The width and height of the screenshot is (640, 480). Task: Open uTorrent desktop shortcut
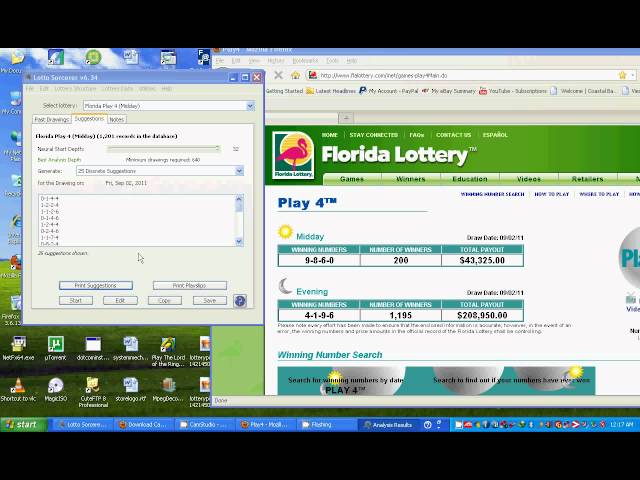(x=56, y=349)
